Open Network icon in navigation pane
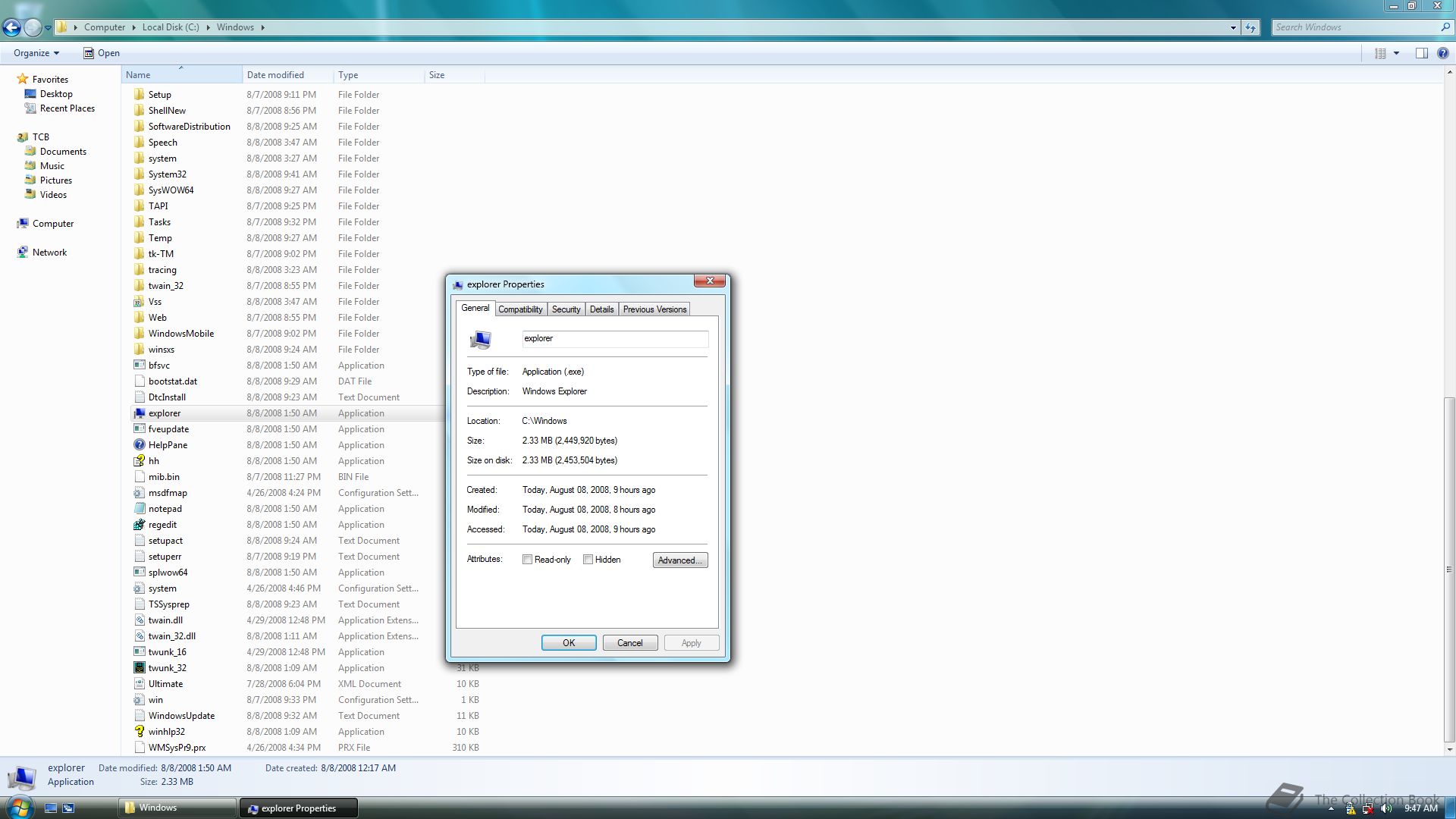Image resolution: width=1456 pixels, height=819 pixels. (x=23, y=253)
